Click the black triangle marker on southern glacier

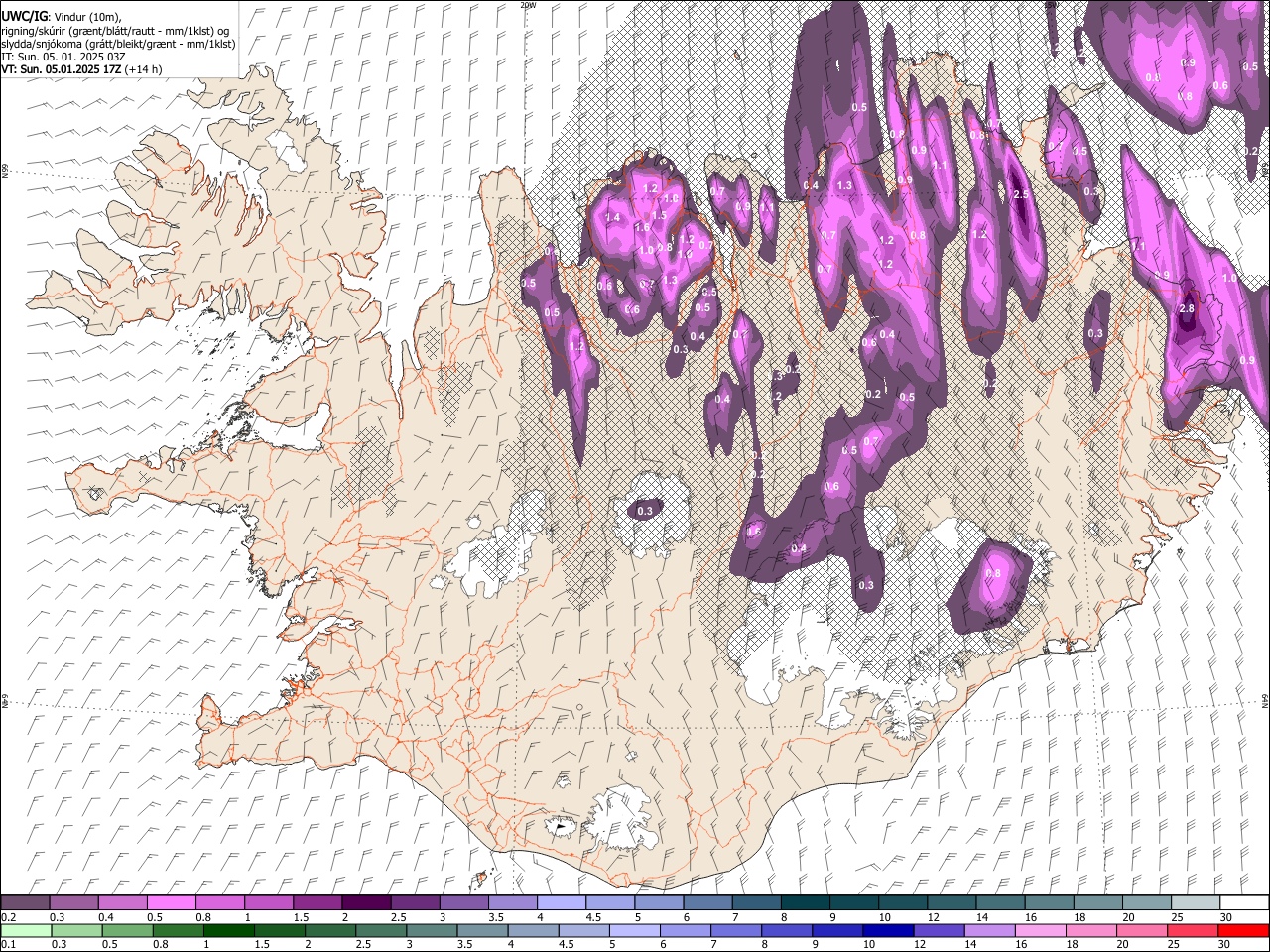pyautogui.click(x=561, y=824)
